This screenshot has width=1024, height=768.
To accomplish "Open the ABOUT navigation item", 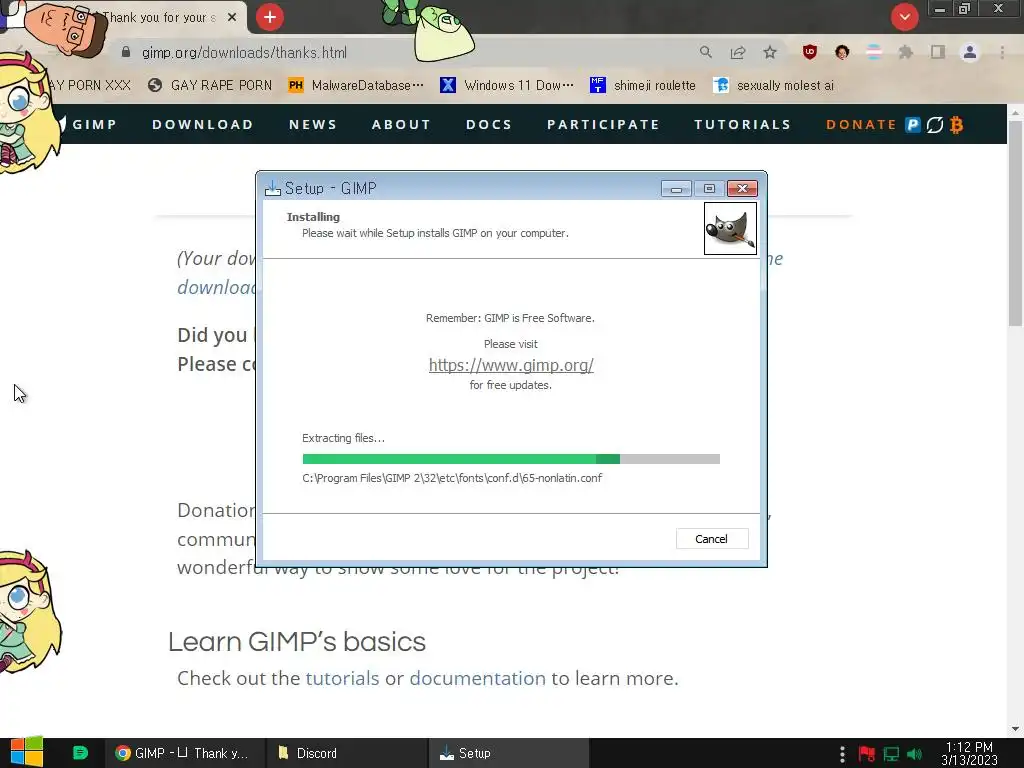I will click(x=401, y=124).
